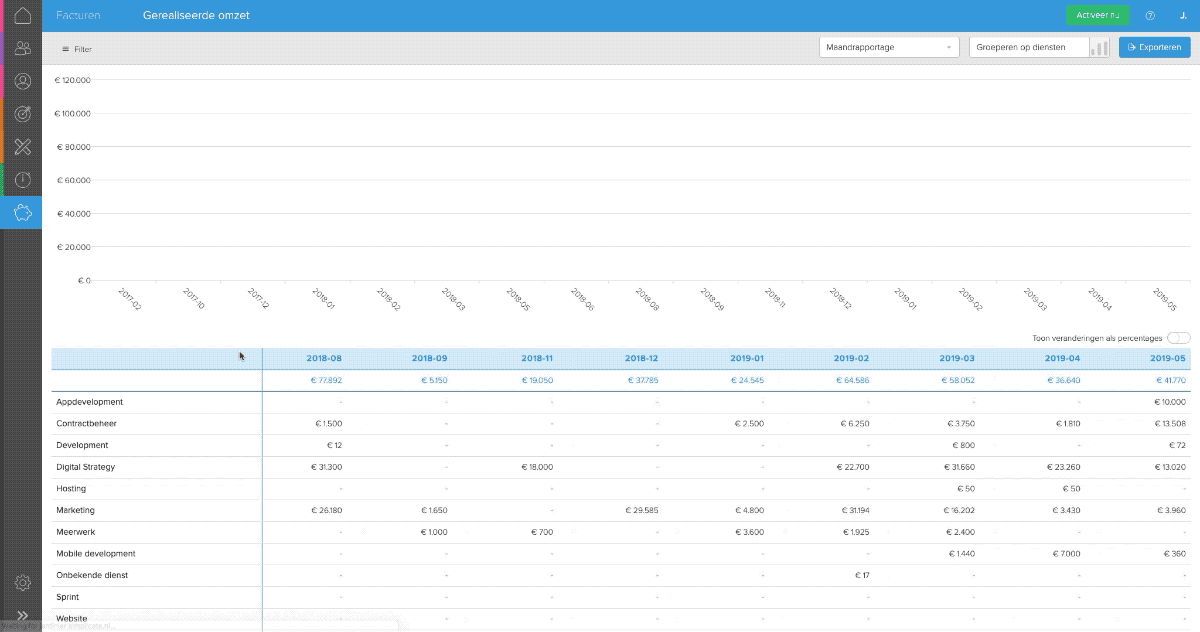Click the € 13.508 Contractbeheer value
Screen dimensions: 1200x632
click(x=1169, y=424)
